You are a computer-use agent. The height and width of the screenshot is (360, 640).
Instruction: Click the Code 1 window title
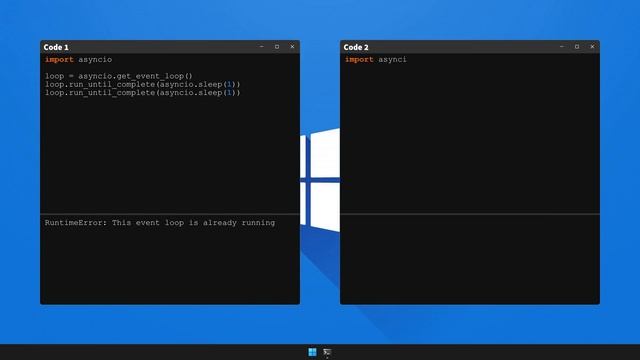tap(56, 47)
